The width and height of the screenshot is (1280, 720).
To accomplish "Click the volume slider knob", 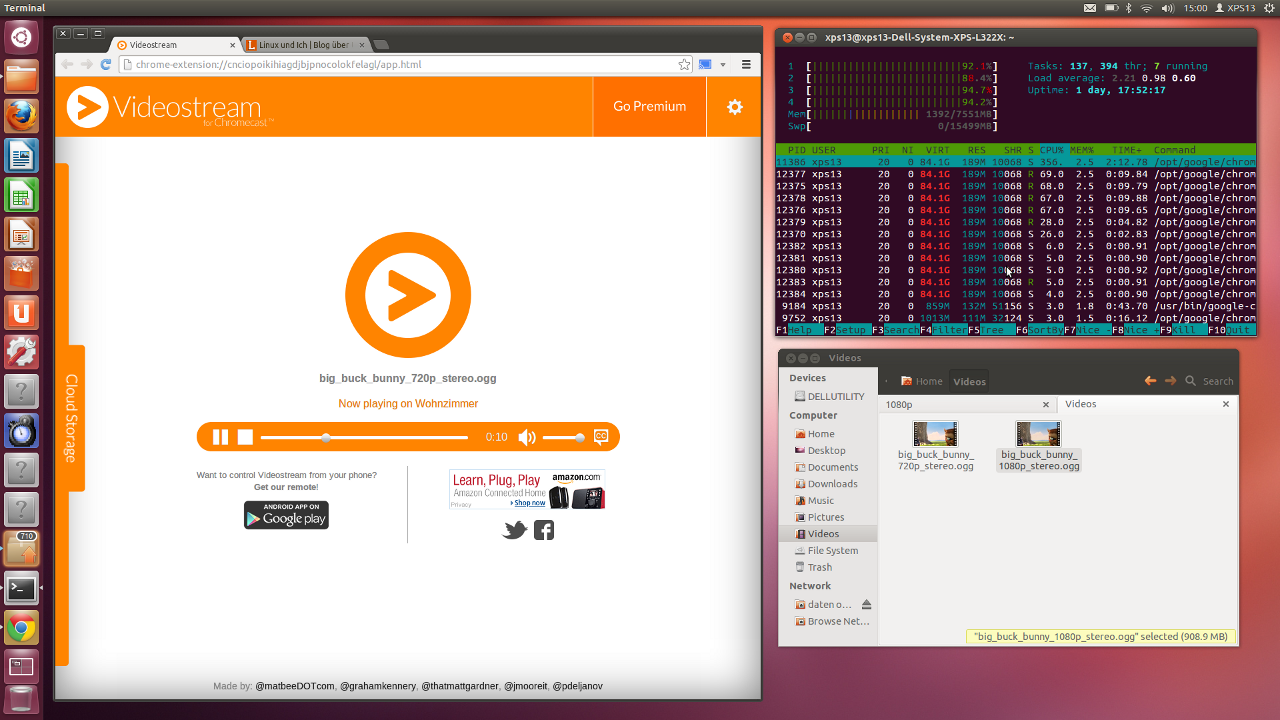I will [579, 437].
